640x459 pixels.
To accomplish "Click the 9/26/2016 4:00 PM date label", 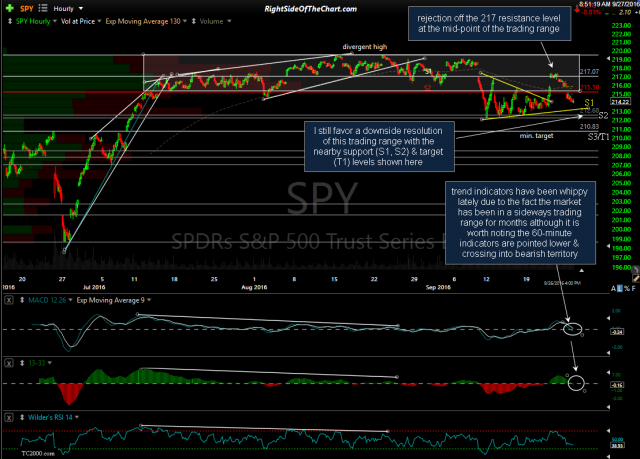I will pos(562,283).
